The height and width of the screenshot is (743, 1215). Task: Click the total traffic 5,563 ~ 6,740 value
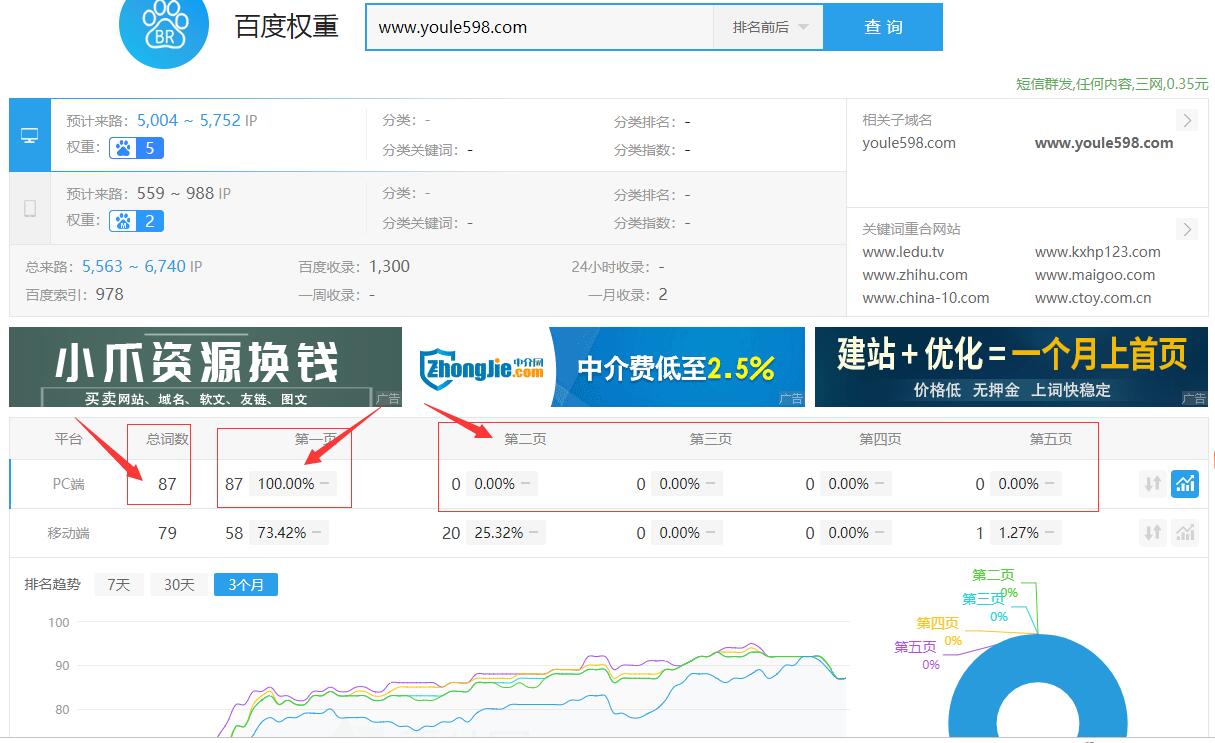pos(134,266)
